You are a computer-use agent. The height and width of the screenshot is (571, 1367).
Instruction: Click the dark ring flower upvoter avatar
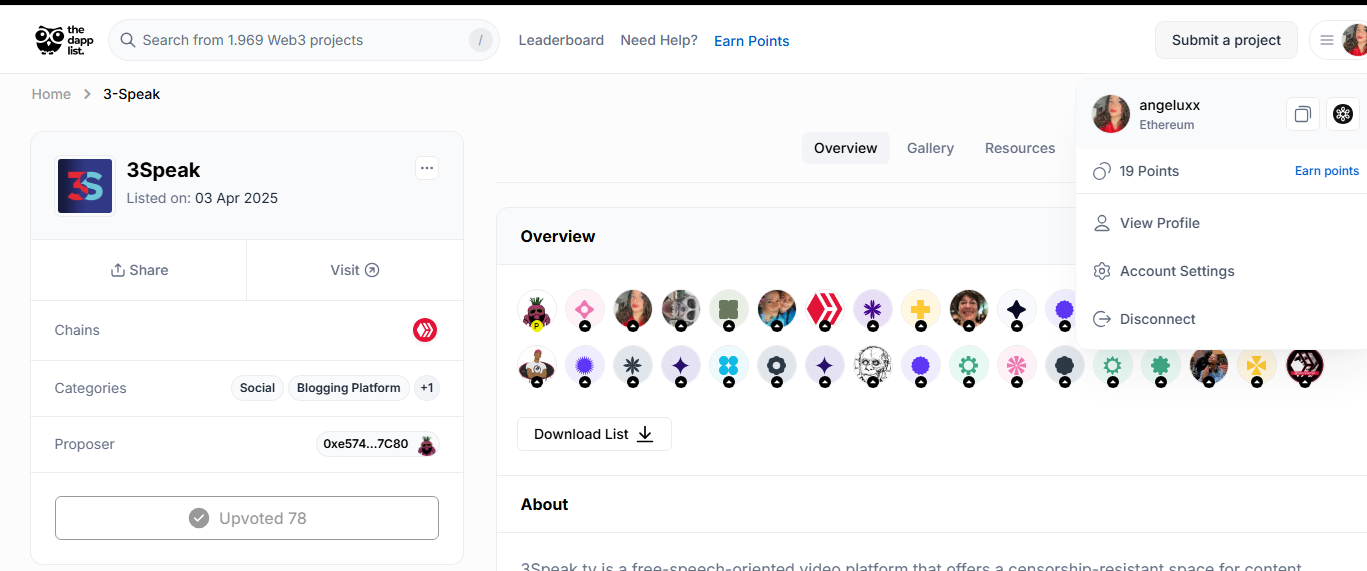[x=777, y=366]
